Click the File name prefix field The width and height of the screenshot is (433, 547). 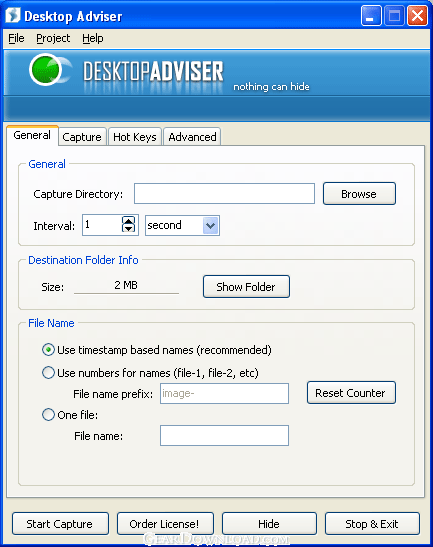224,394
